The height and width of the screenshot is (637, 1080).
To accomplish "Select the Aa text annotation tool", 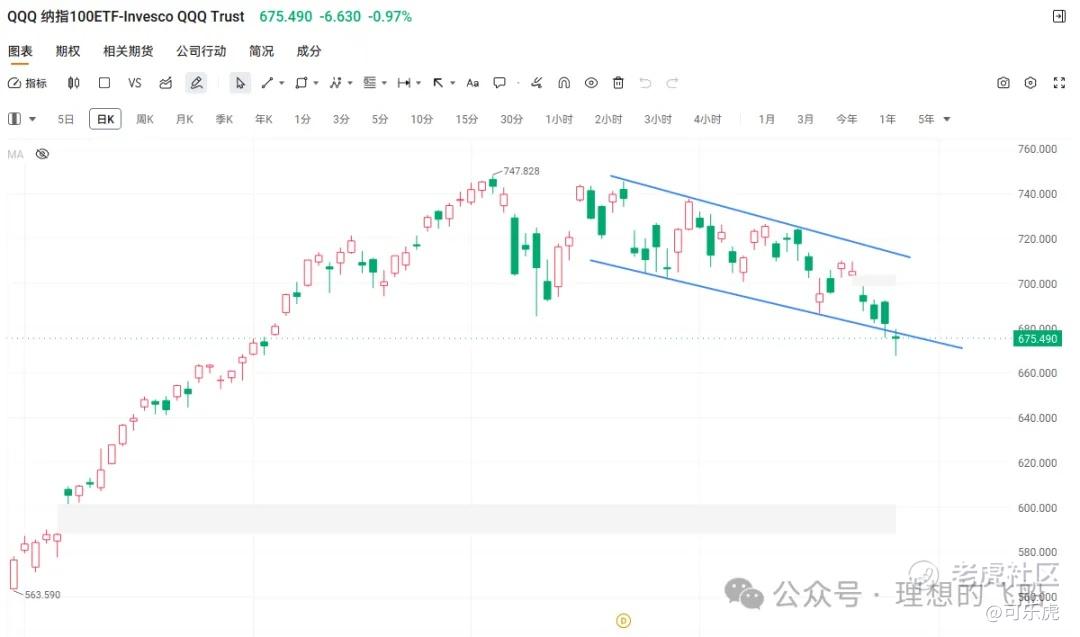I will point(472,83).
